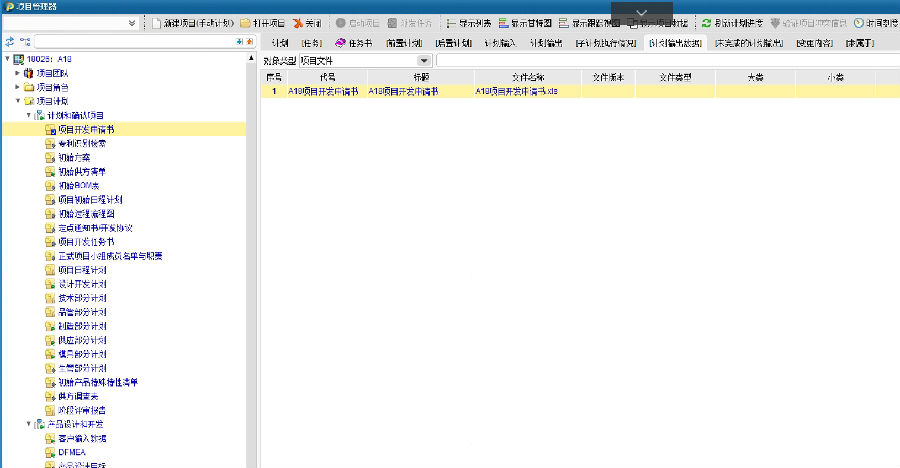Select 初始方案 in the tree

pos(74,157)
